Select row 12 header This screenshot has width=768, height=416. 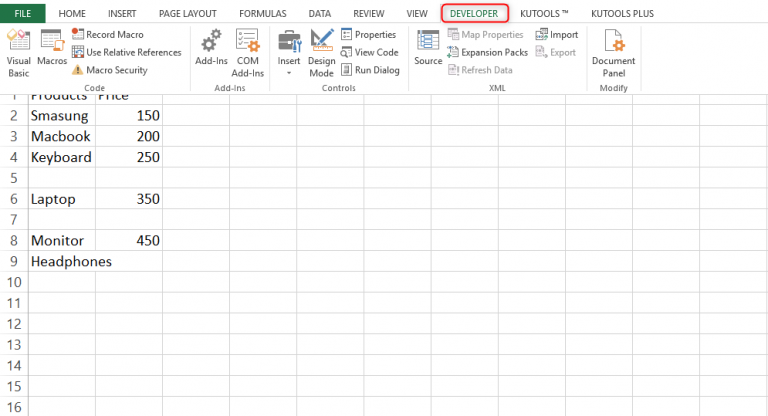click(x=14, y=325)
